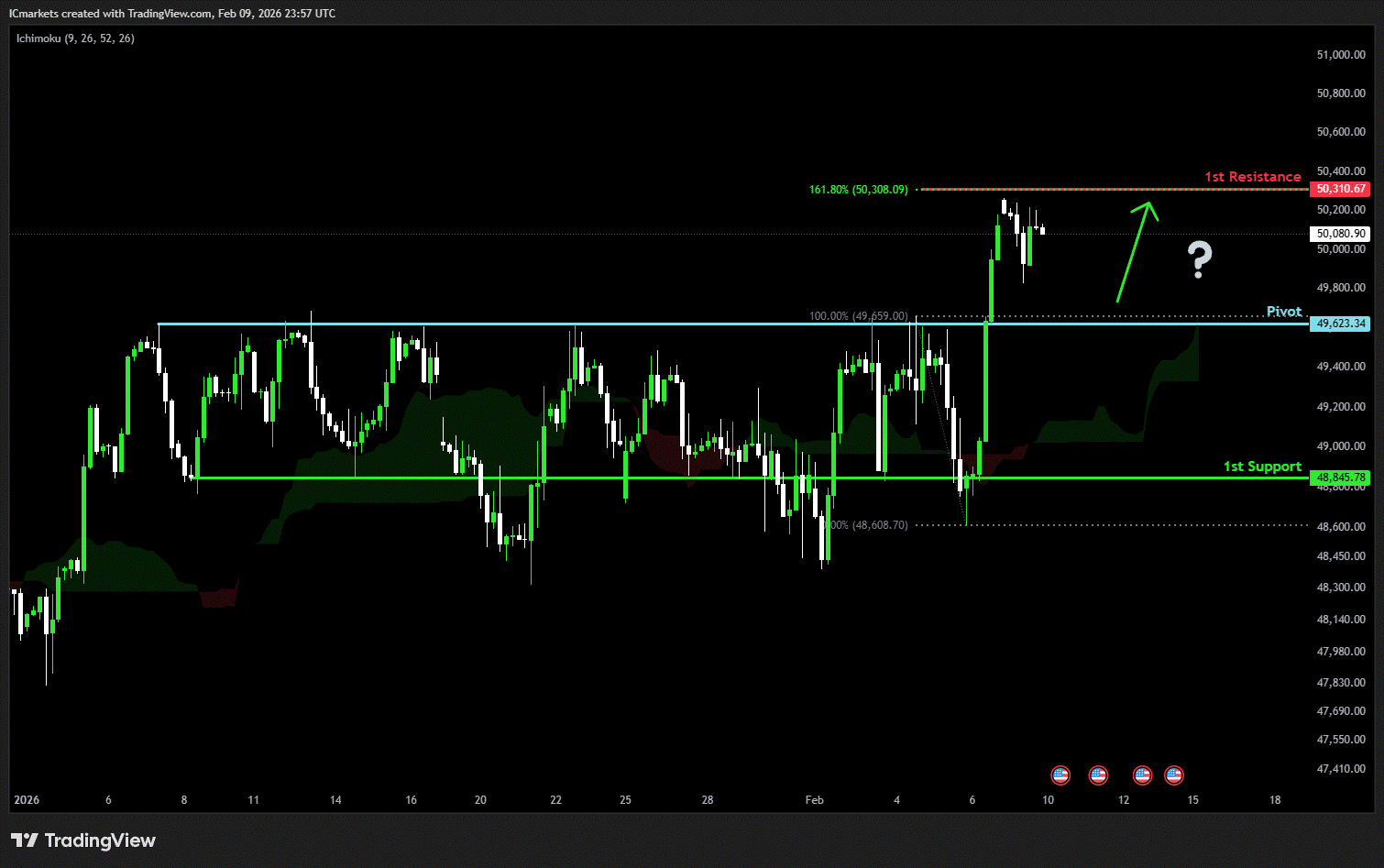This screenshot has width=1384, height=868.
Task: Select the blue 49,623.34 pivot price tag
Action: [x=1340, y=324]
